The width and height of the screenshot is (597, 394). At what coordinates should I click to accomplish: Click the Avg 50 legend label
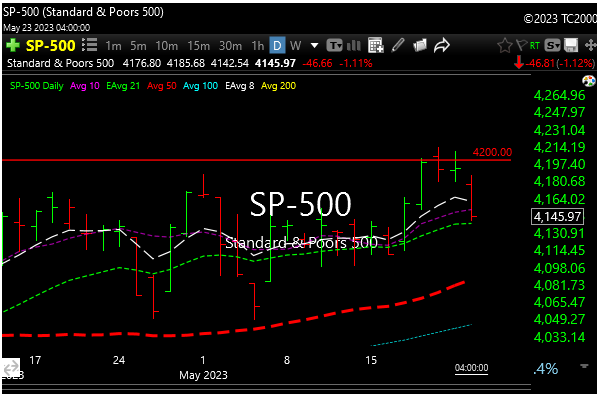pyautogui.click(x=161, y=86)
